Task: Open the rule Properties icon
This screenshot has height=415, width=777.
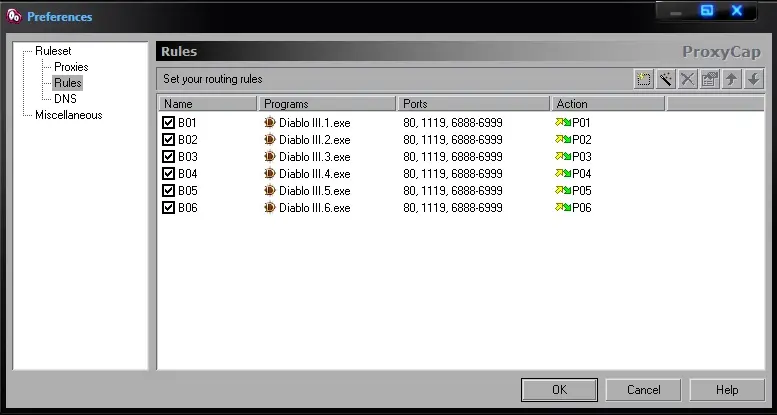Action: [710, 79]
